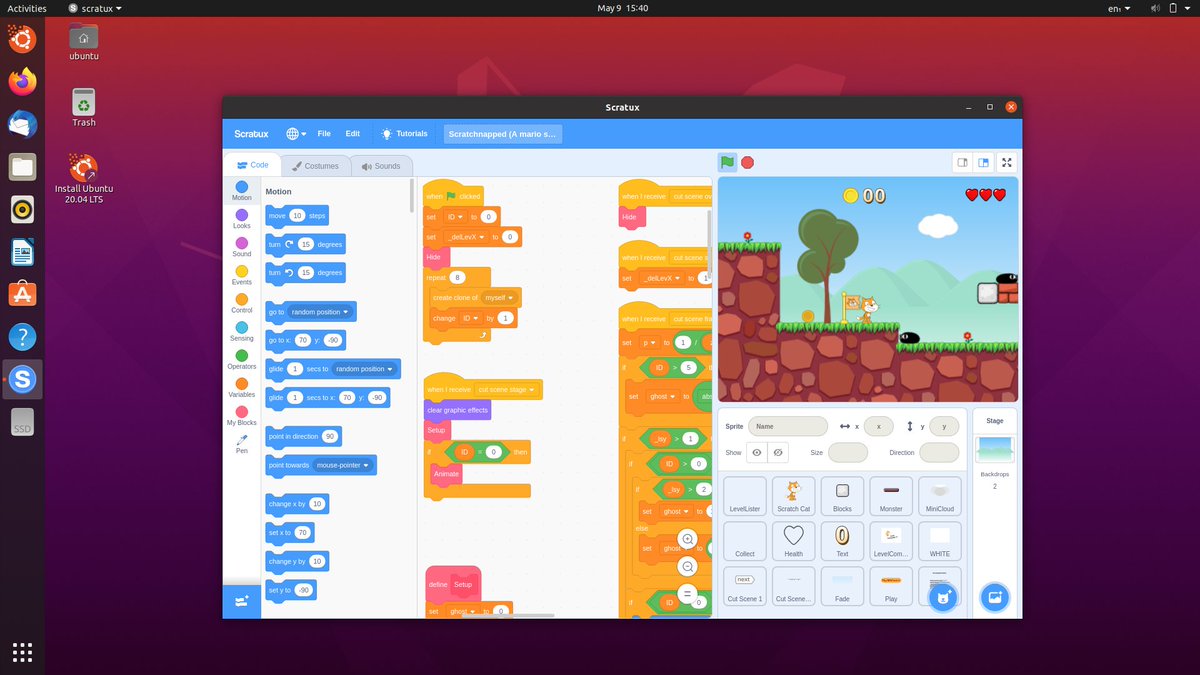Show the sprite with eye icon
This screenshot has height=675, width=1200.
pyautogui.click(x=757, y=453)
